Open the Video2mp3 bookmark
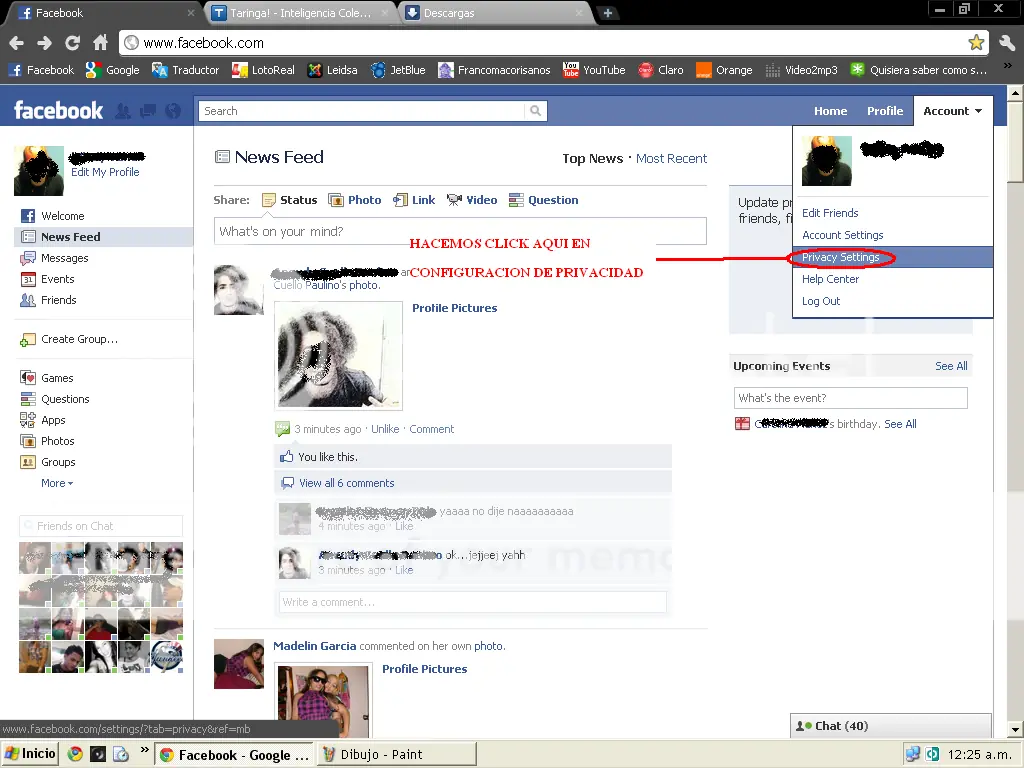Viewport: 1024px width, 768px height. (801, 70)
